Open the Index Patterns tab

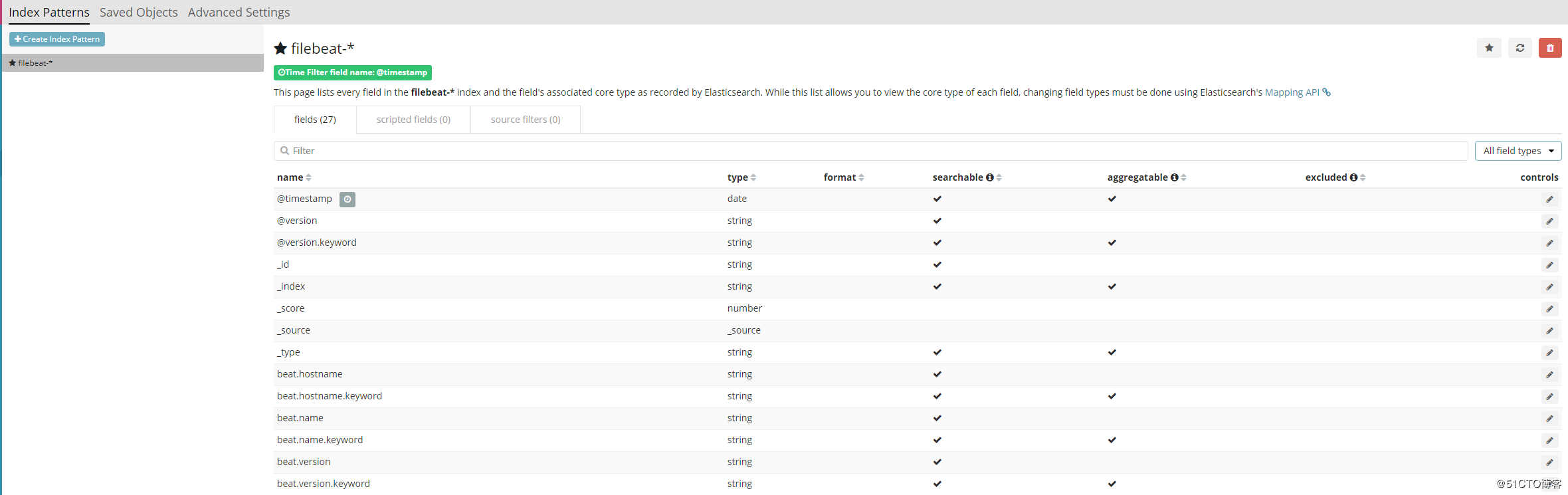pos(49,12)
